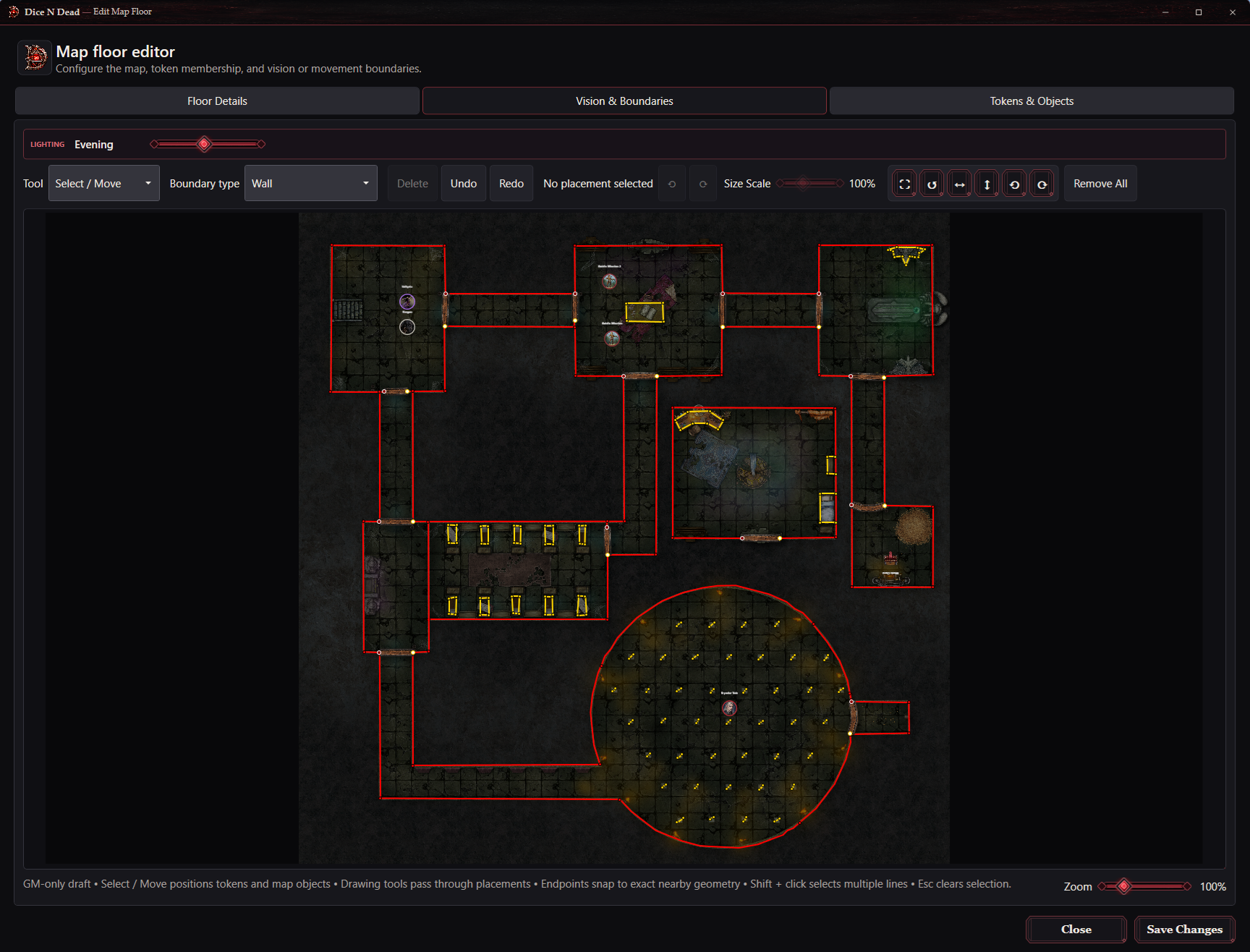Click the rotate counter-clockwise icon in the view group
This screenshot has width=1250, height=952.
(1014, 184)
